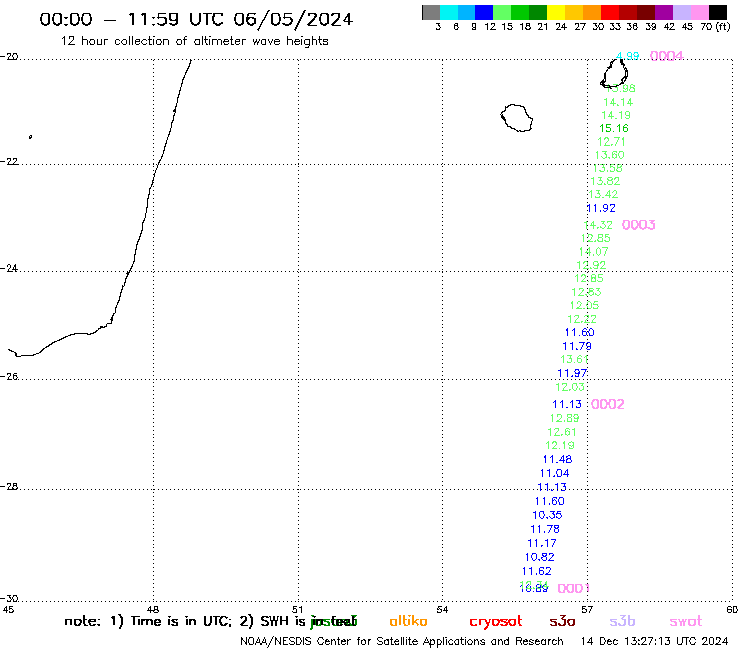Click the red 'cryosat' satellite label
This screenshot has width=740, height=650.
pyautogui.click(x=496, y=621)
